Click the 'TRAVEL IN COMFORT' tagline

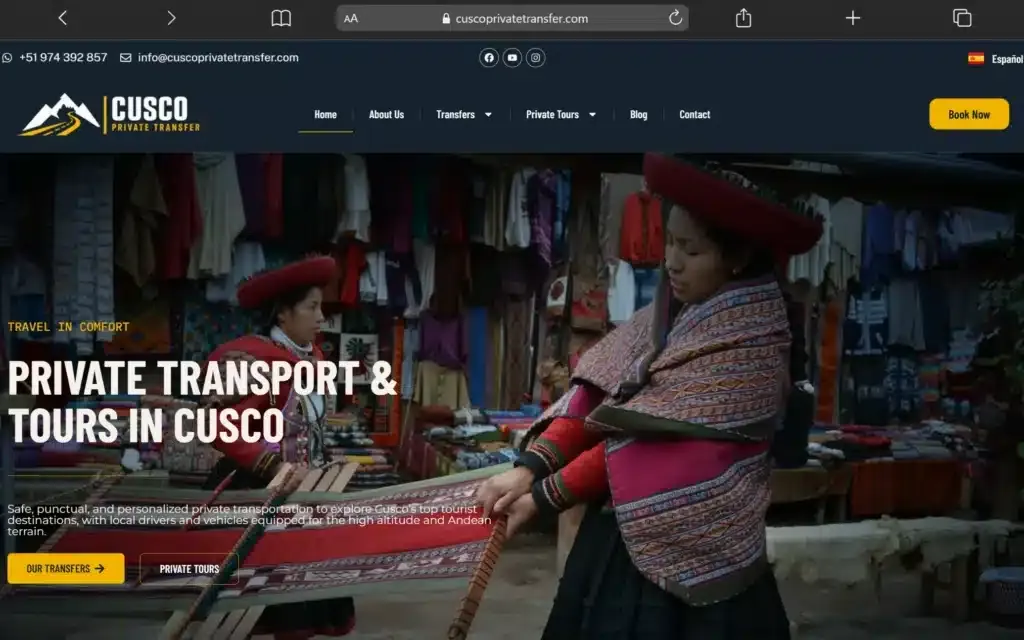[69, 327]
